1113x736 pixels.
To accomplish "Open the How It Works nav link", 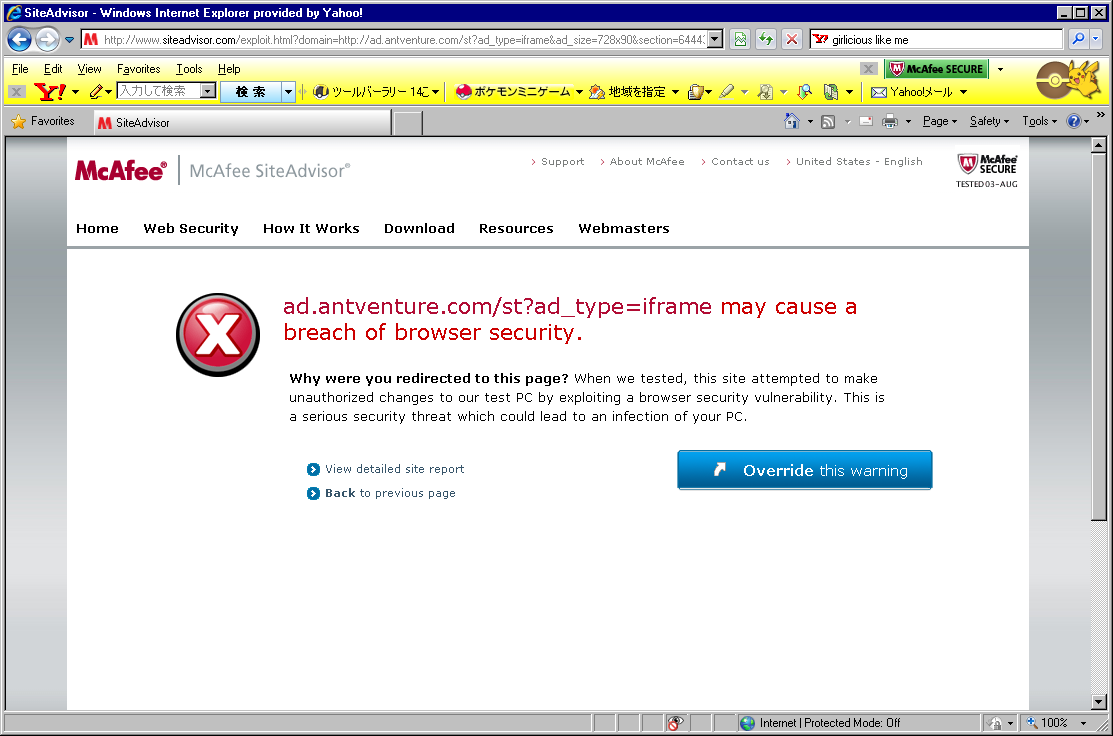I will [x=311, y=229].
